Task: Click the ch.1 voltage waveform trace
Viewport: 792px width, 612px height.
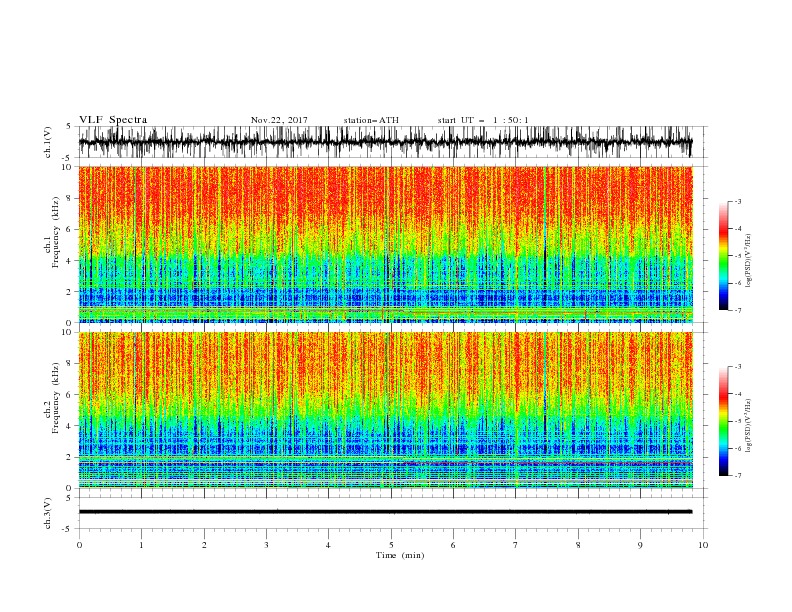Action: (x=385, y=142)
